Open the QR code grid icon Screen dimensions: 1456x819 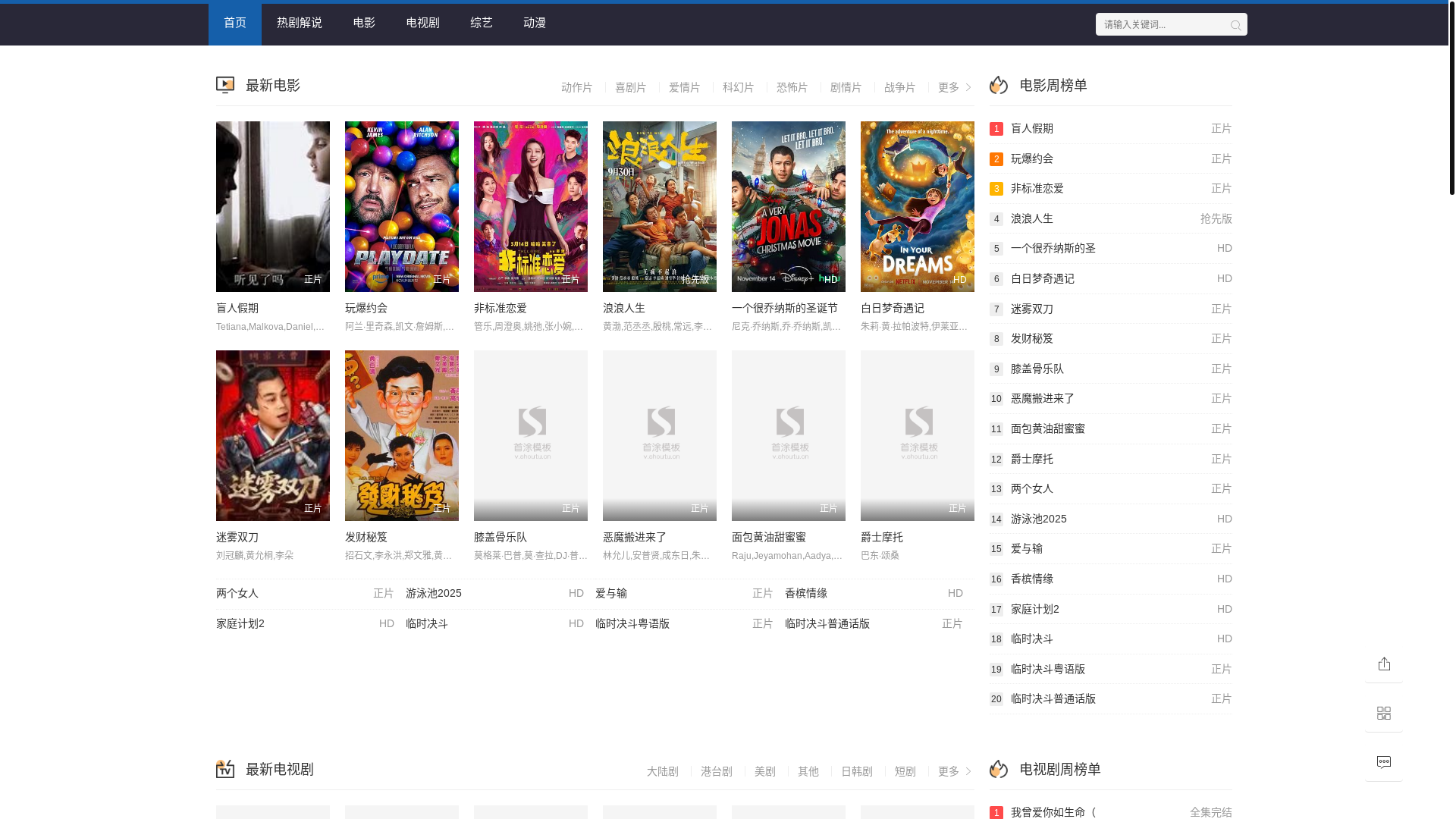pos(1384,713)
